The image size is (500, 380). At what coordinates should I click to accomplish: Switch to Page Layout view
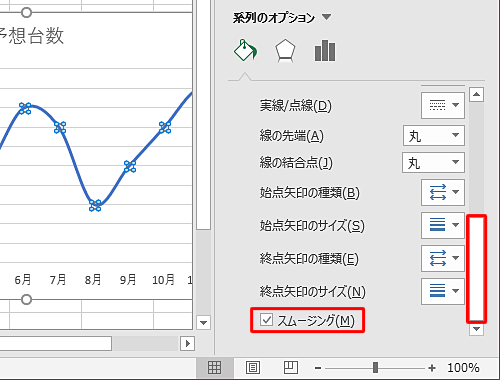pyautogui.click(x=253, y=368)
